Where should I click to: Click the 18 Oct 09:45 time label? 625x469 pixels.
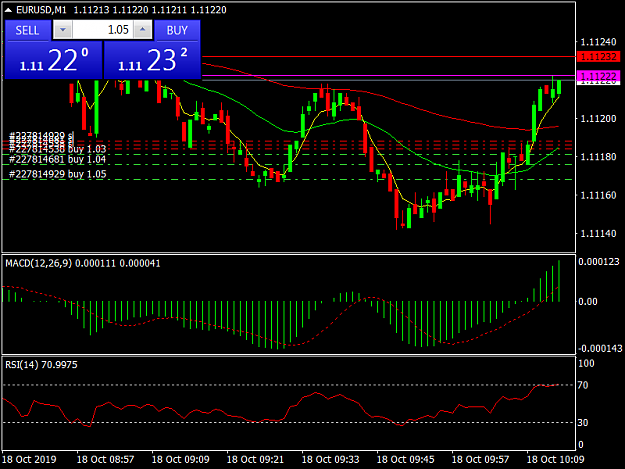click(405, 459)
